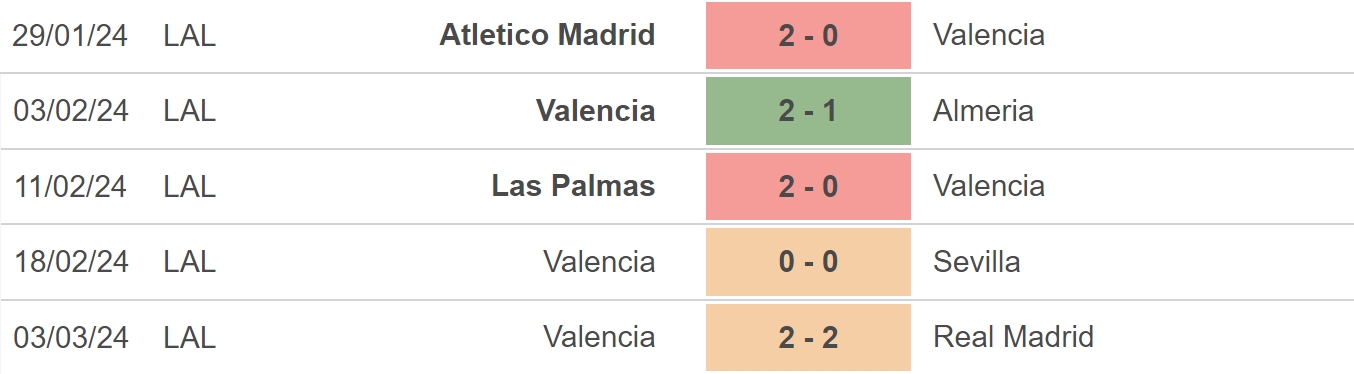Open the 2 - 2 Real Madrid score
1354x374 pixels.
(x=808, y=337)
